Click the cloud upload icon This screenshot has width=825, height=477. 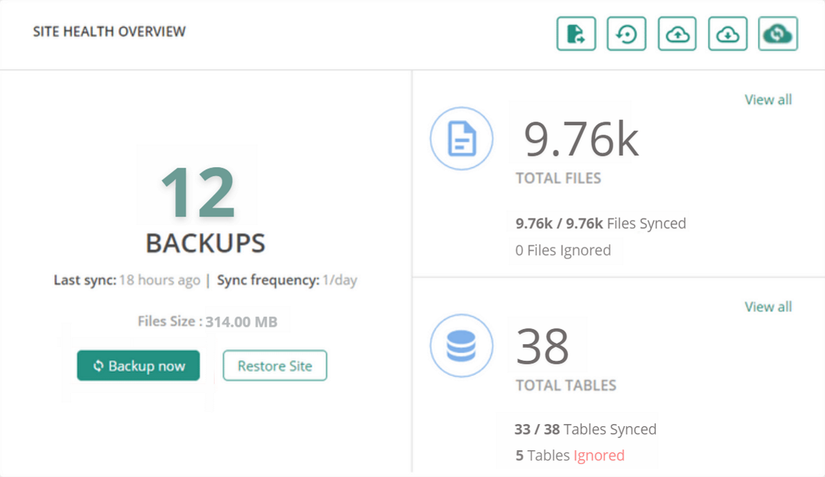(677, 34)
